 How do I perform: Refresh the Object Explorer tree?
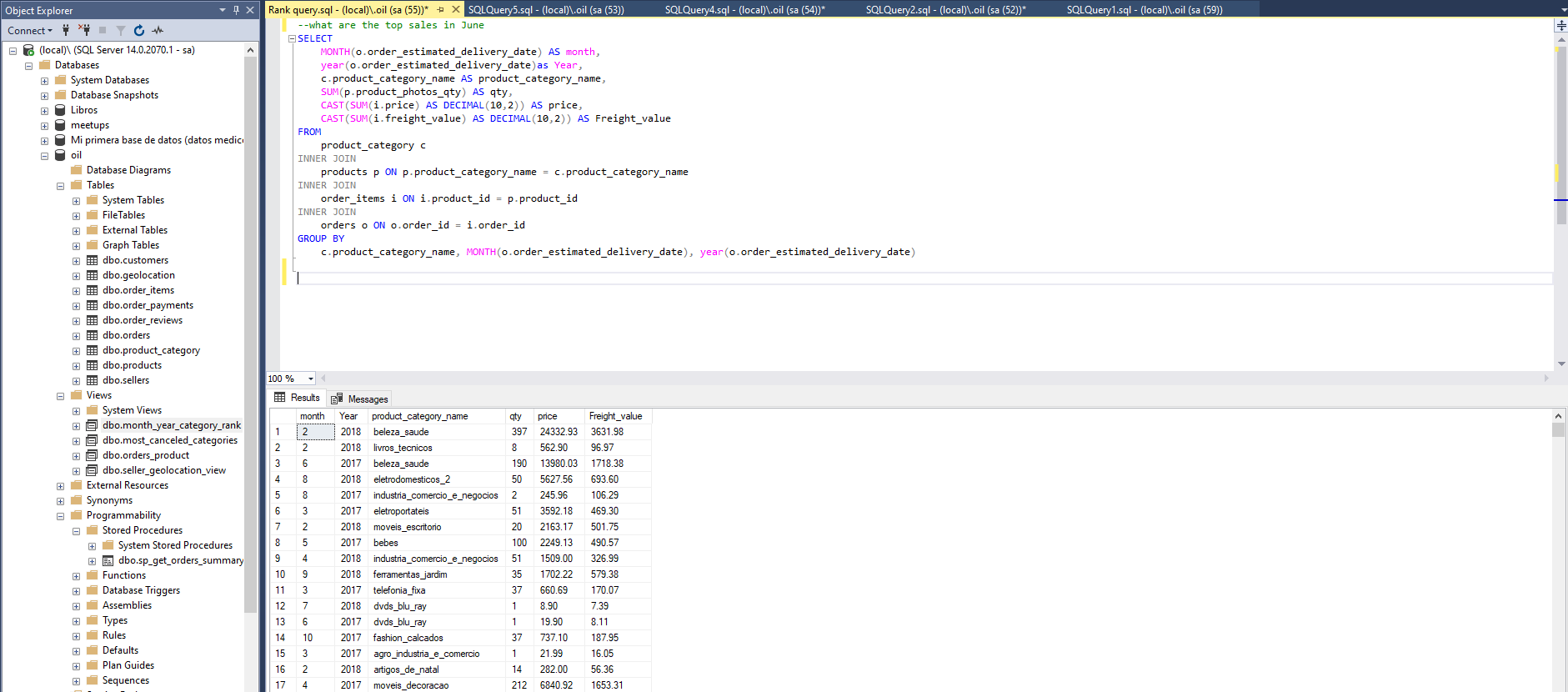click(x=139, y=30)
